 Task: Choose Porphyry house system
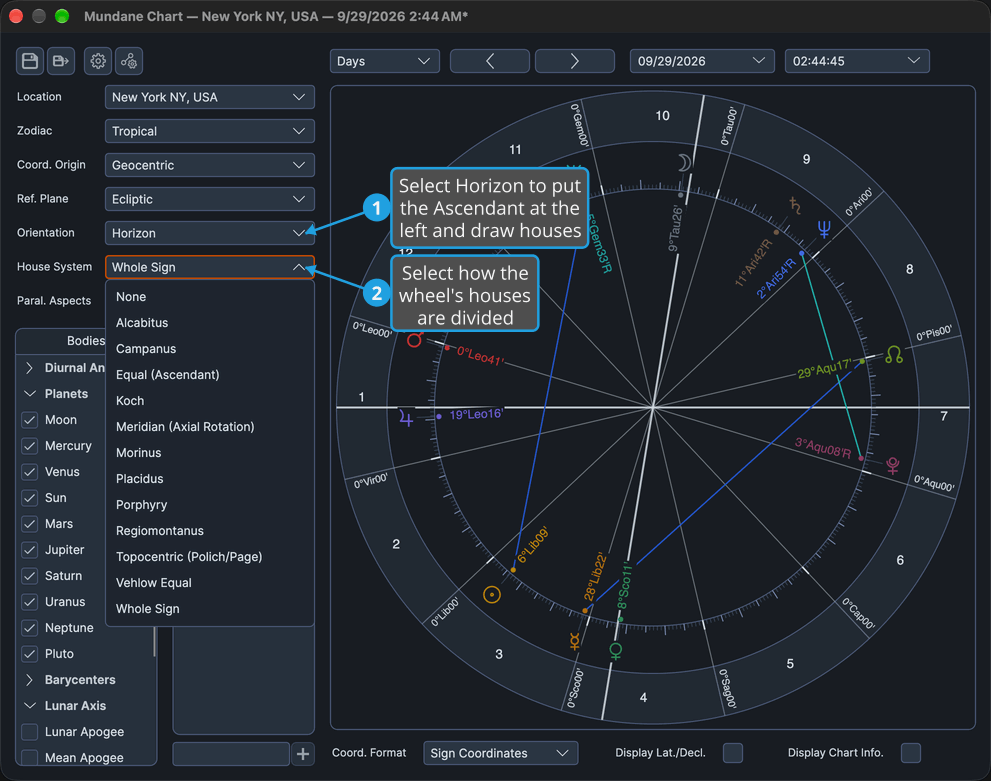point(210,505)
